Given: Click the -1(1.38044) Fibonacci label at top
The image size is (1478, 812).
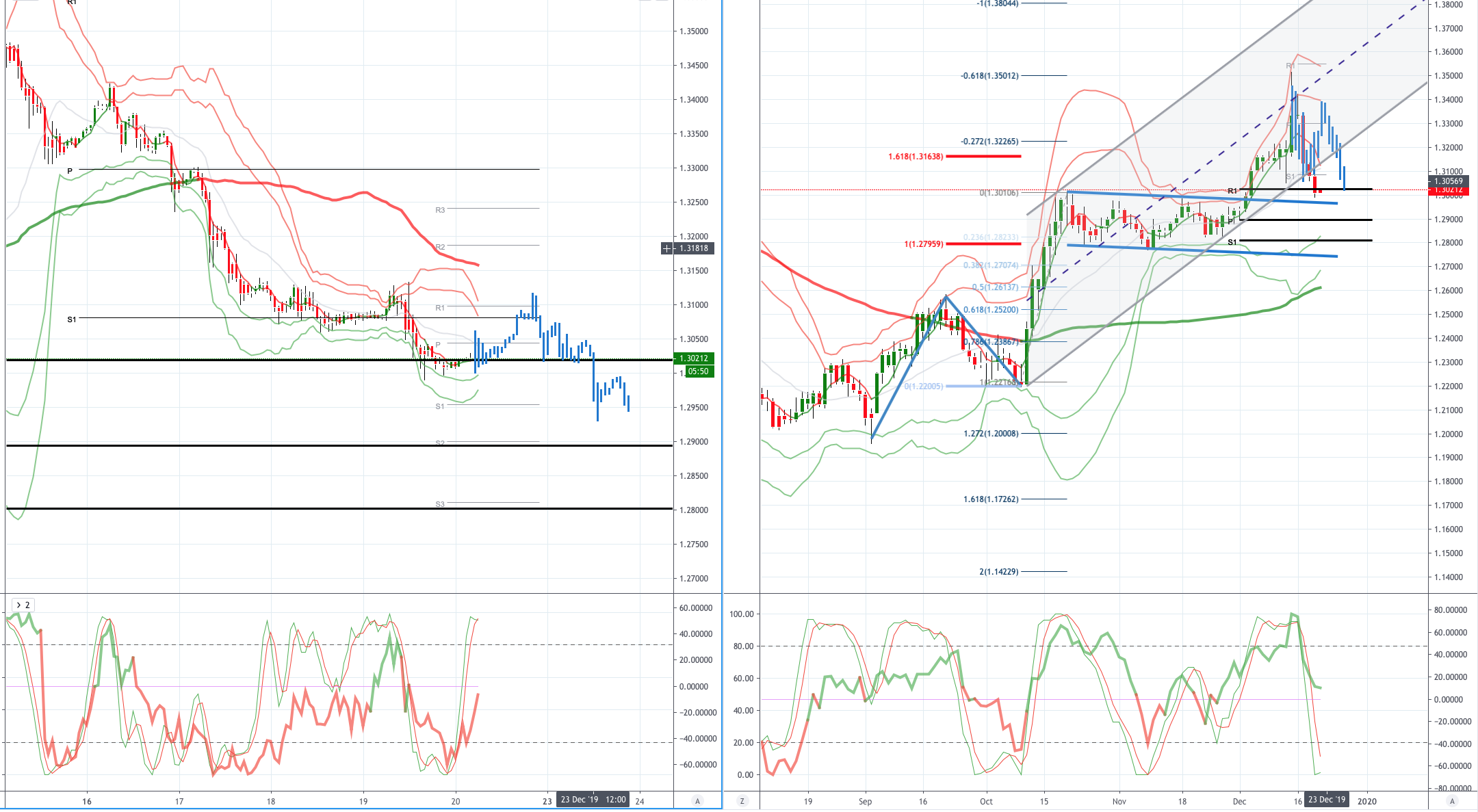Looking at the screenshot, I should (x=998, y=3).
